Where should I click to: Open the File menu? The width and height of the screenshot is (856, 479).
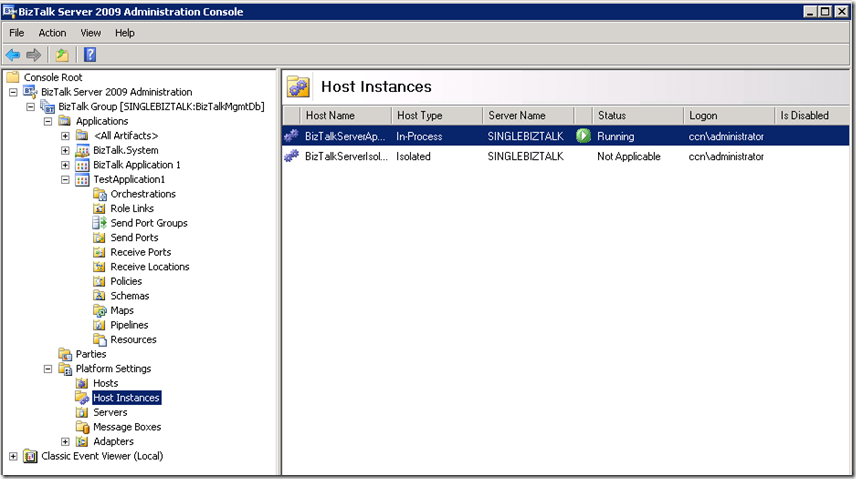point(17,33)
